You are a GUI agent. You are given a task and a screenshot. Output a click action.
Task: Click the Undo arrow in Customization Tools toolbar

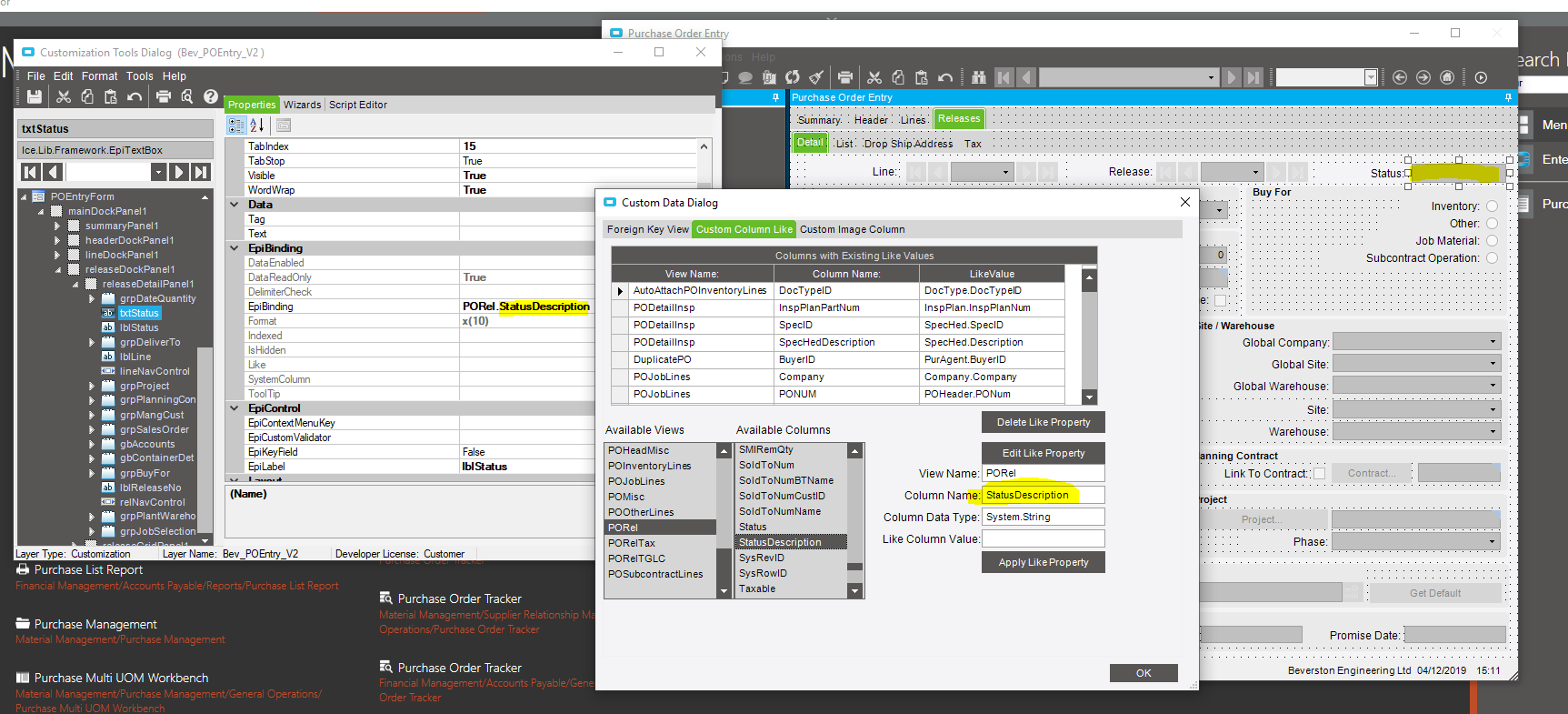point(135,96)
